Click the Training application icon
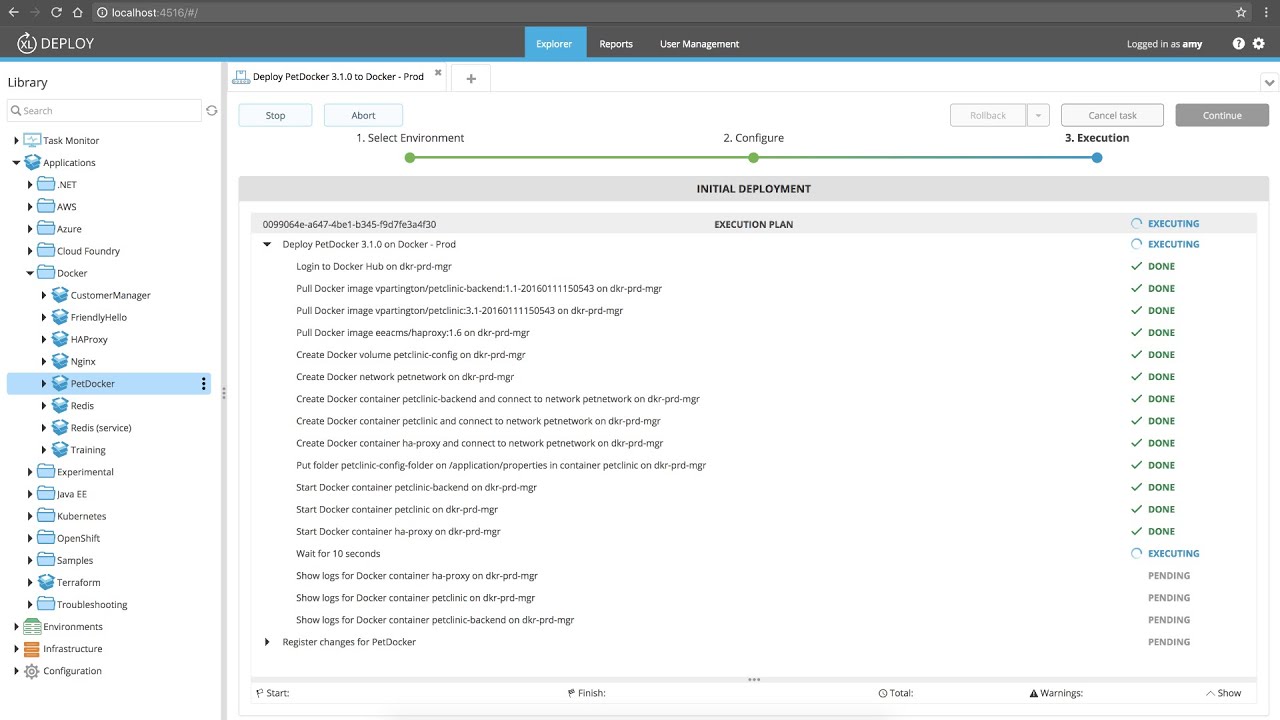 tap(60, 450)
